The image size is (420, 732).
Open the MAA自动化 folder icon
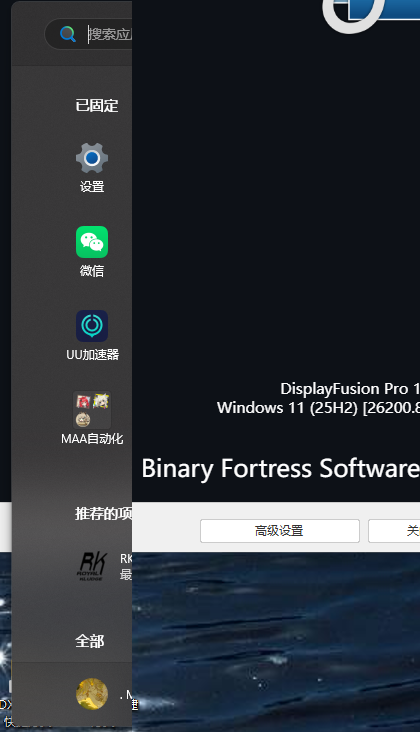coord(92,410)
